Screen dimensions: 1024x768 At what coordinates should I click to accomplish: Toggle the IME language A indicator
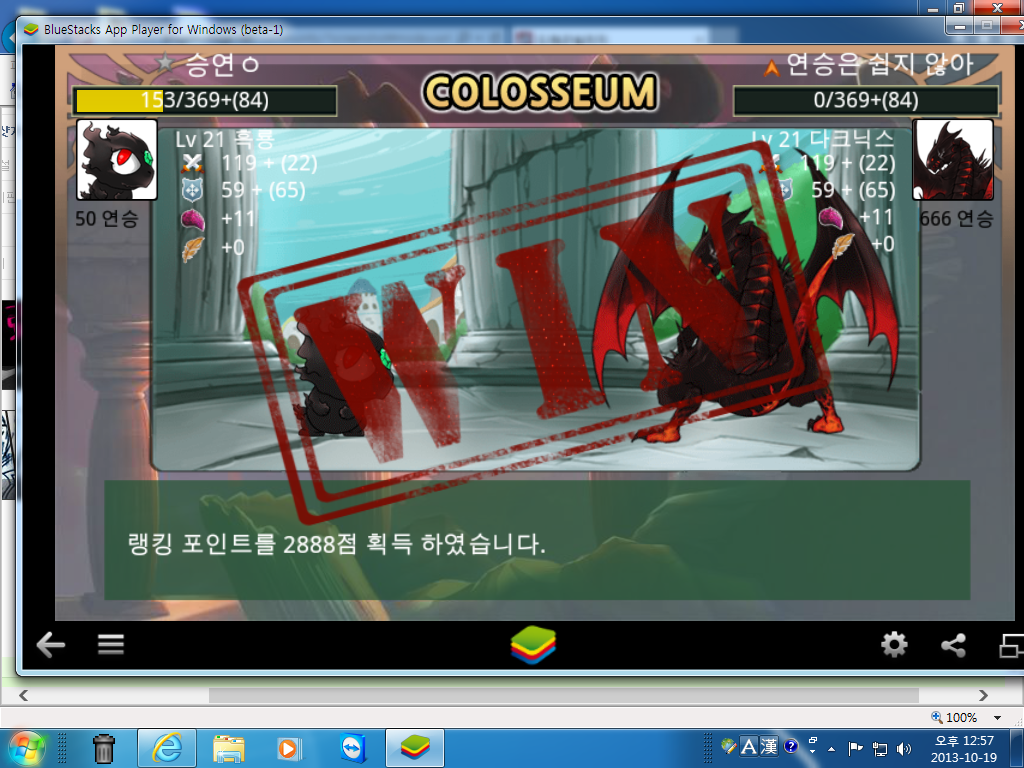[748, 746]
